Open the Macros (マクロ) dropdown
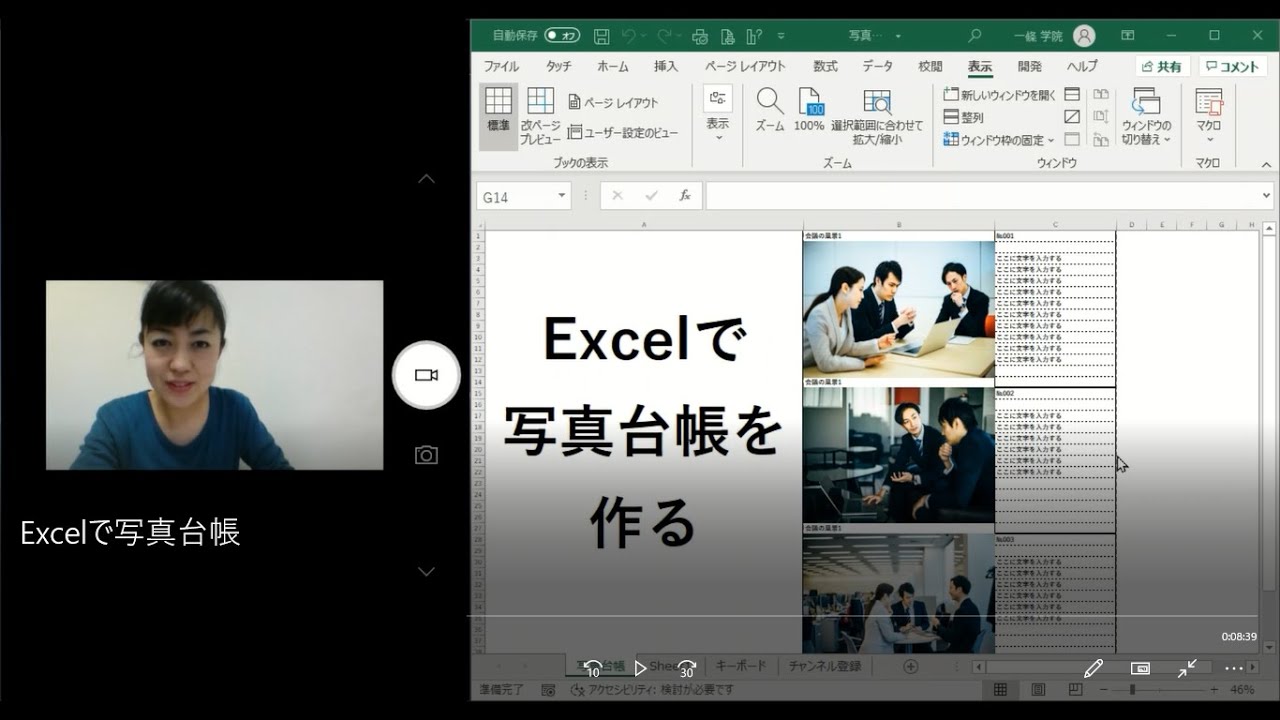This screenshot has width=1280, height=720. (x=1209, y=114)
